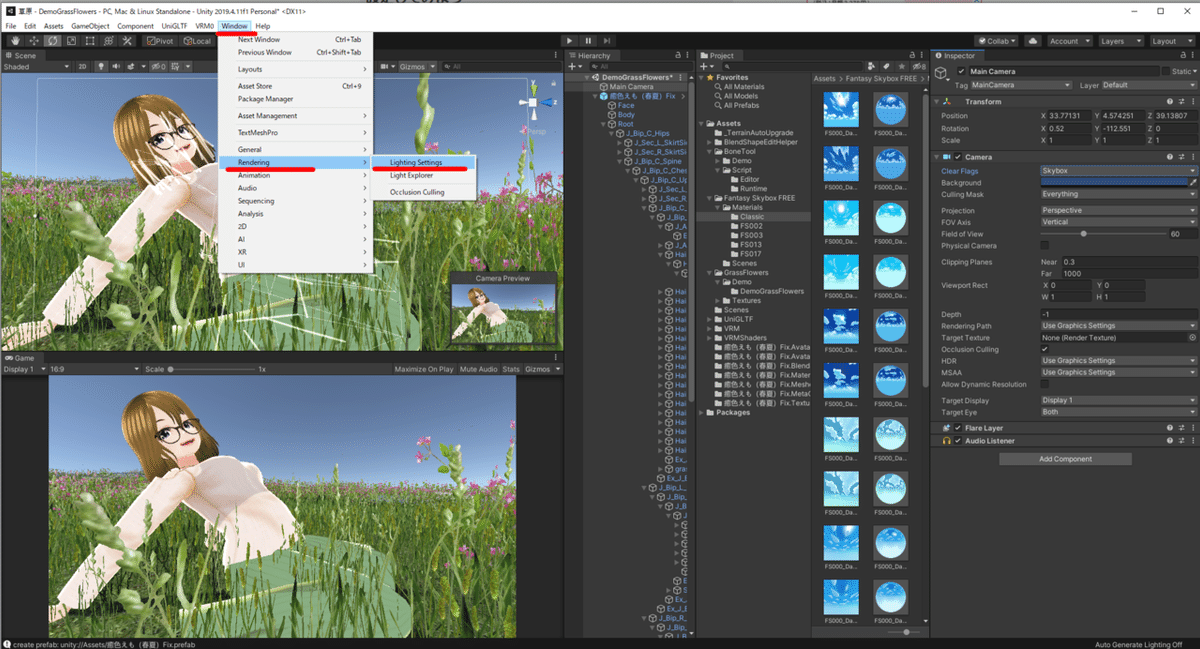Screen dimensions: 1200x649
Task: Click the Step frame button
Action: 609,41
